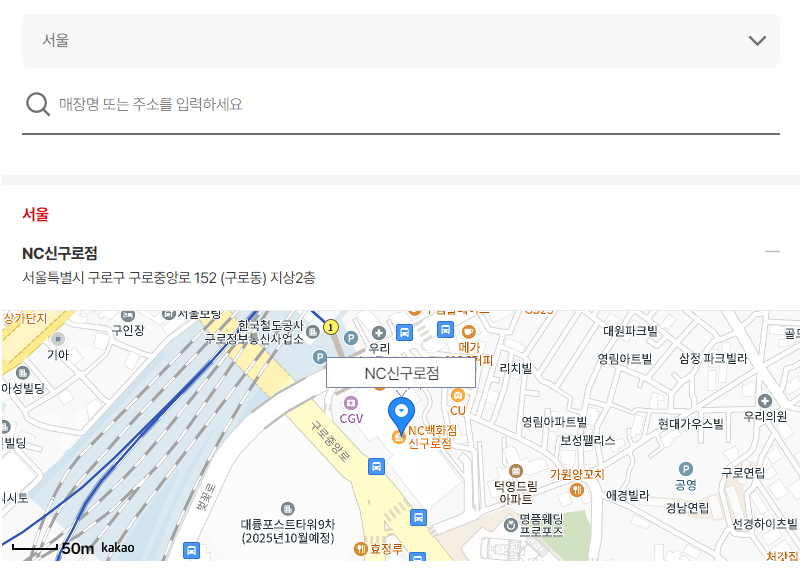Image resolution: width=808 pixels, height=576 pixels.
Task: Select the bus stop icon near 우리 bank
Action: (x=404, y=331)
